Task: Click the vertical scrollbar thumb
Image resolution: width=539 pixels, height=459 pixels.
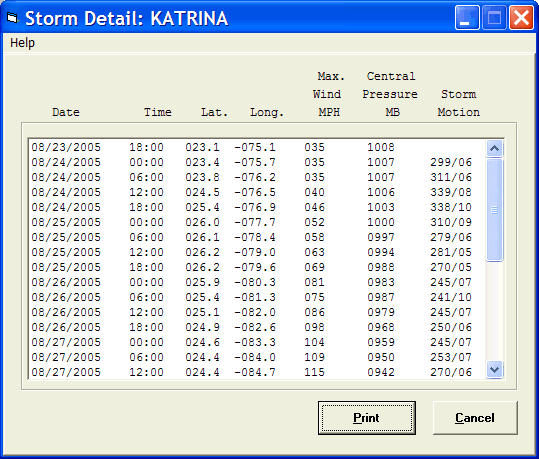Action: pyautogui.click(x=494, y=210)
